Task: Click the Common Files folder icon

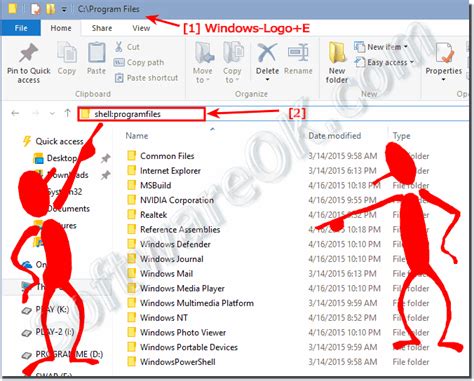Action: click(x=132, y=155)
